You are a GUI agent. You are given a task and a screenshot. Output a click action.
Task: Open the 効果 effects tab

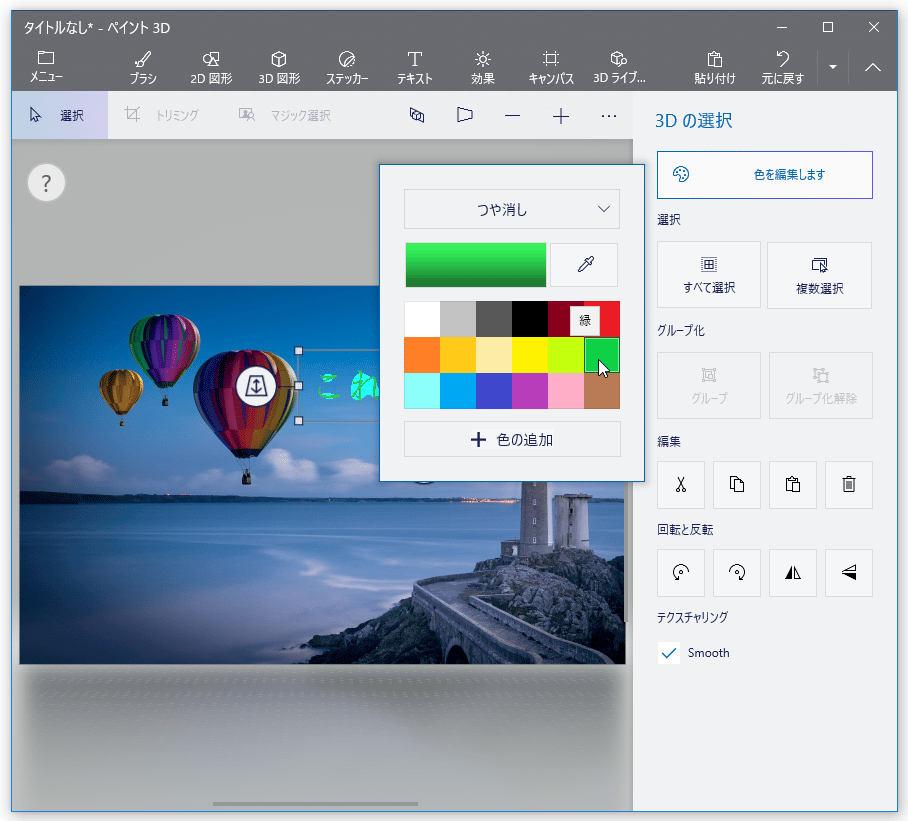(482, 67)
